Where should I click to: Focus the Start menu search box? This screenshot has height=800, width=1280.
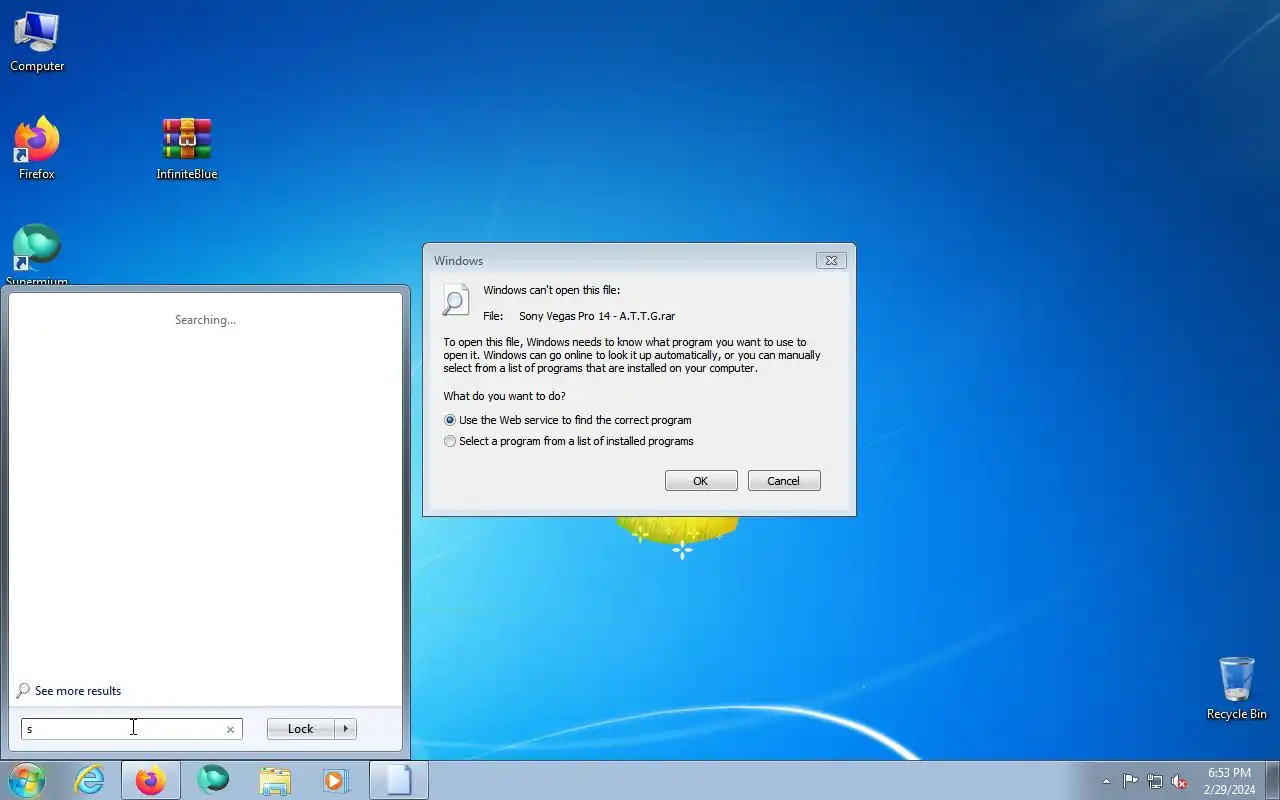(x=131, y=729)
